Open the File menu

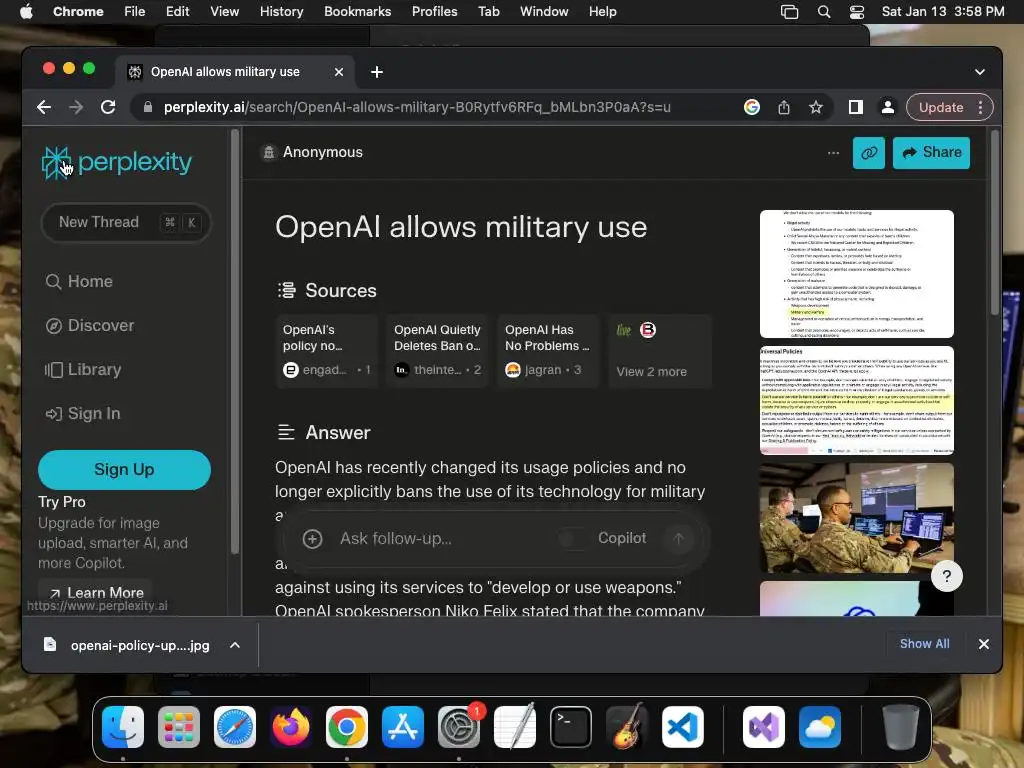coord(135,12)
